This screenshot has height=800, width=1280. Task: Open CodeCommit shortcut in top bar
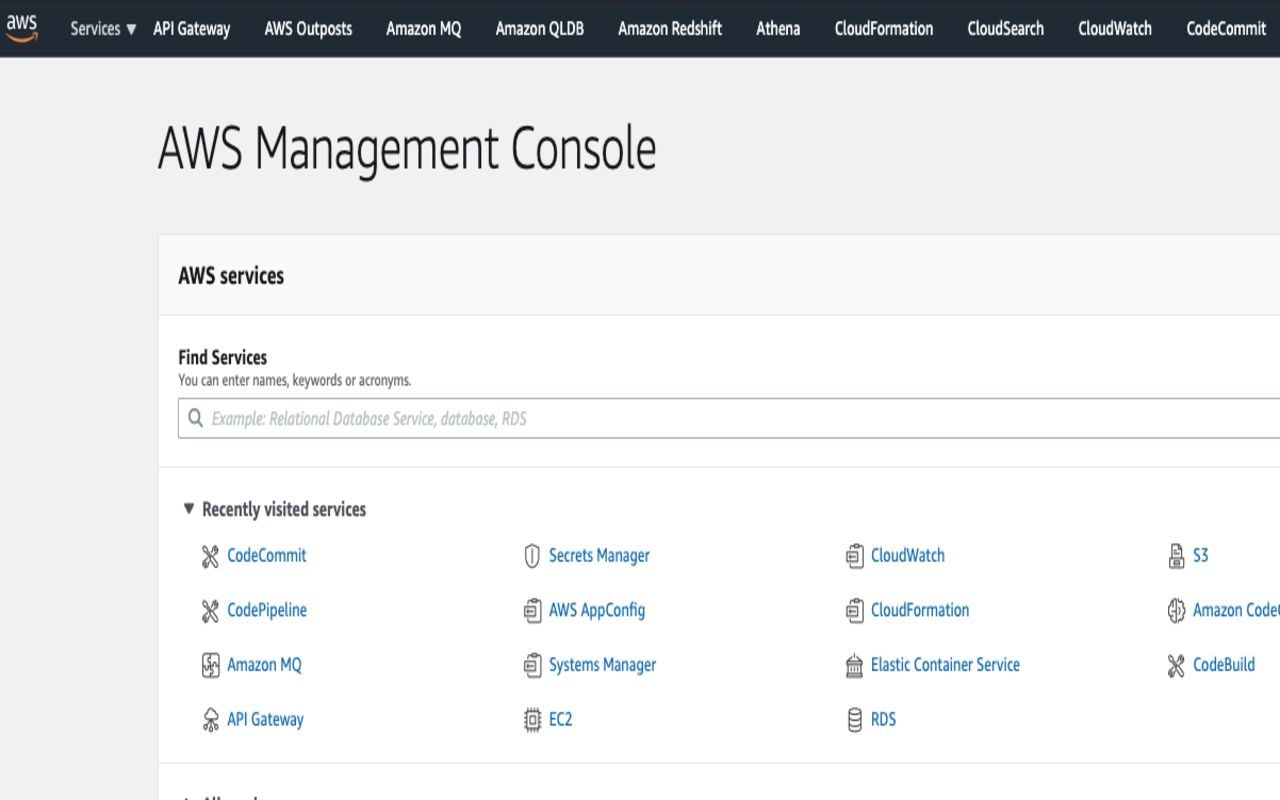(1227, 29)
